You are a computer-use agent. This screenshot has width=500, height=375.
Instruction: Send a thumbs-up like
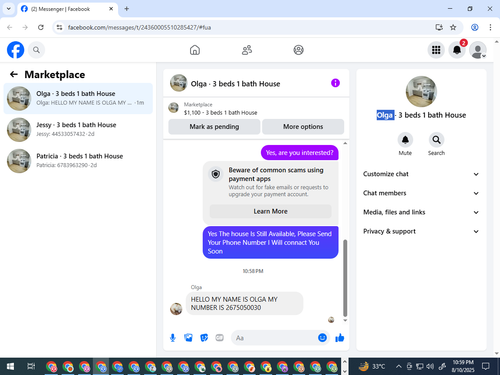click(x=340, y=338)
